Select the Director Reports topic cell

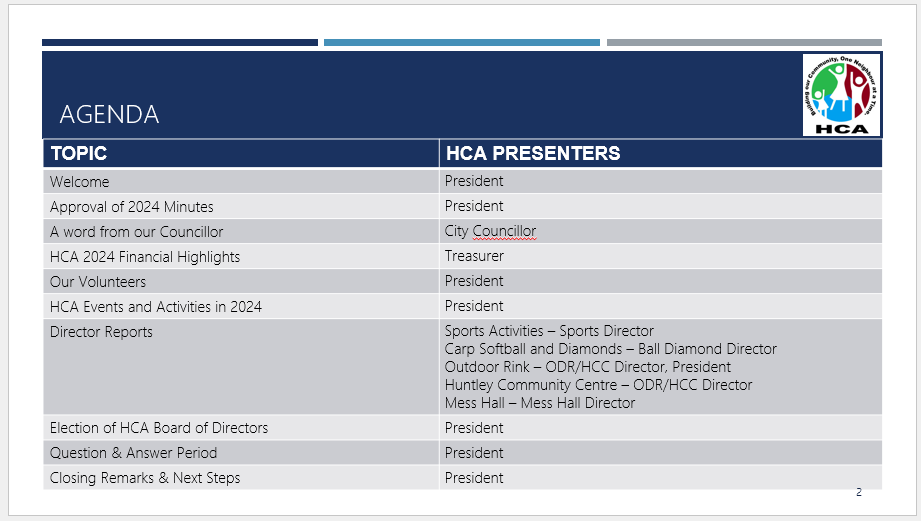coord(101,332)
